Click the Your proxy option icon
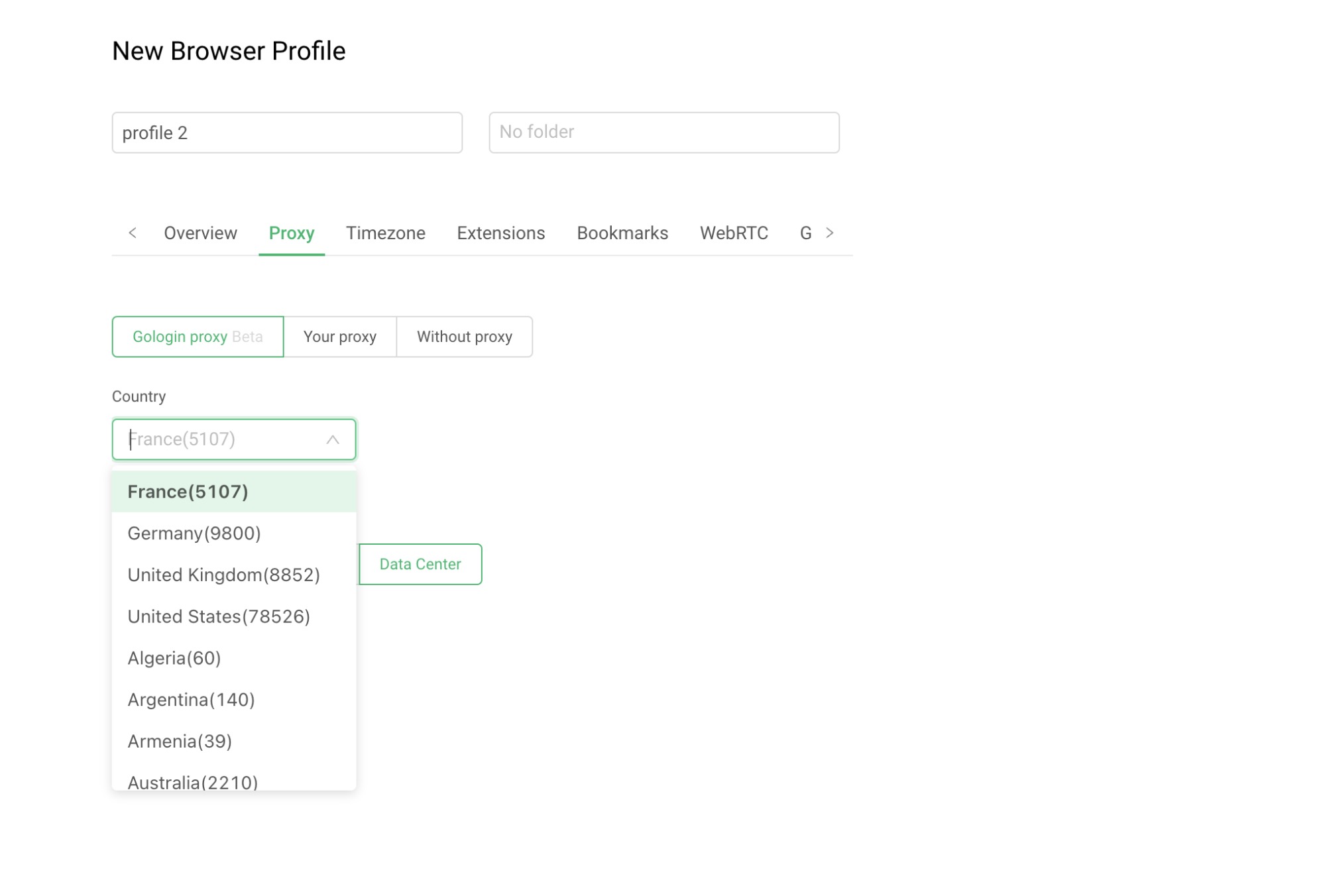Screen dimensions: 1325x896 coord(340,336)
